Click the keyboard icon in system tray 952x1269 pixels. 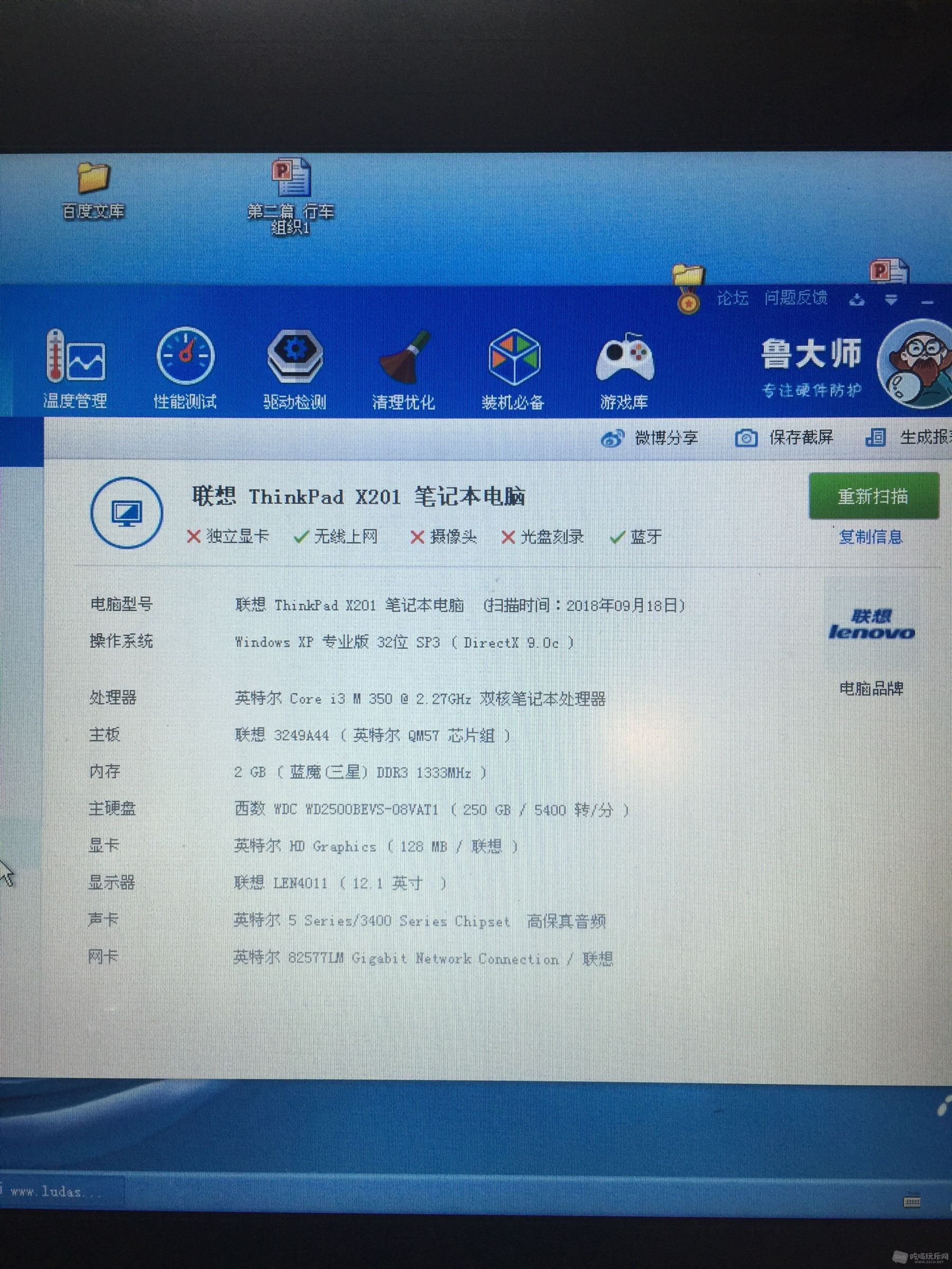[x=912, y=1200]
